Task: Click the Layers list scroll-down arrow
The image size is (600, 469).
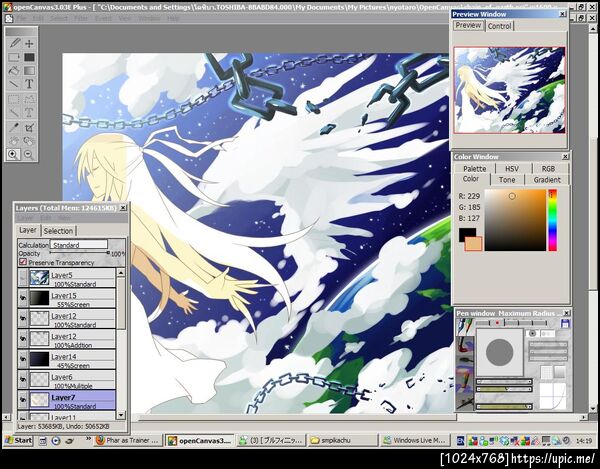Action: (x=121, y=415)
